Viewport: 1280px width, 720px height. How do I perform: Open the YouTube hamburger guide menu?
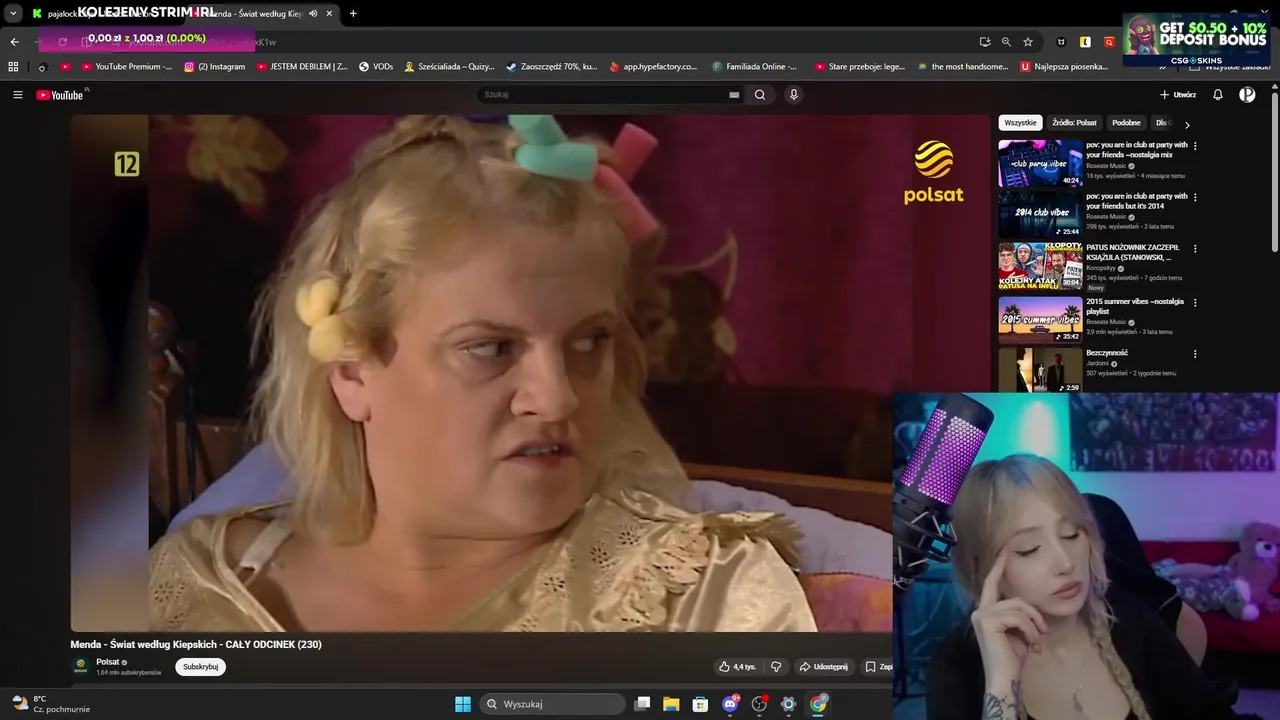point(18,95)
